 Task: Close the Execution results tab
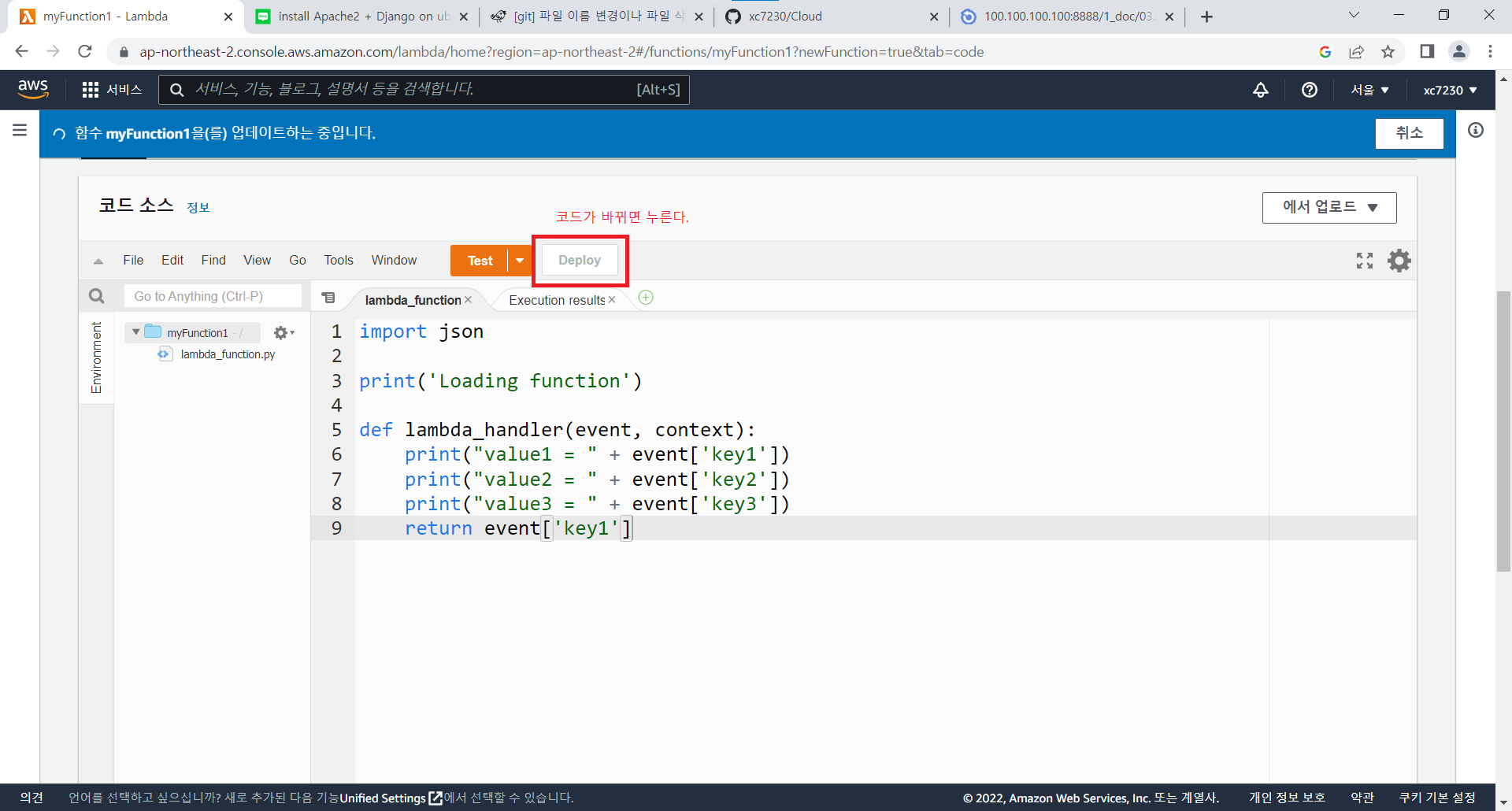(x=612, y=300)
